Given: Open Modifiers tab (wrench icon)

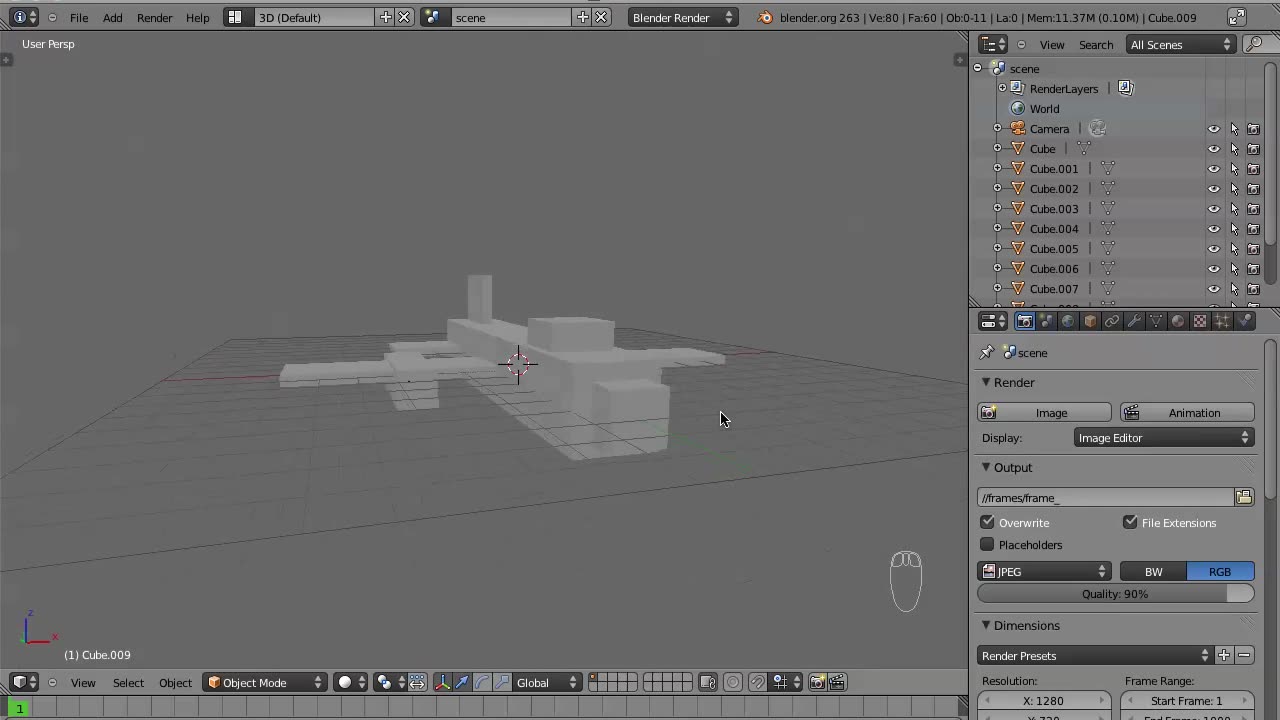Looking at the screenshot, I should (x=1134, y=321).
